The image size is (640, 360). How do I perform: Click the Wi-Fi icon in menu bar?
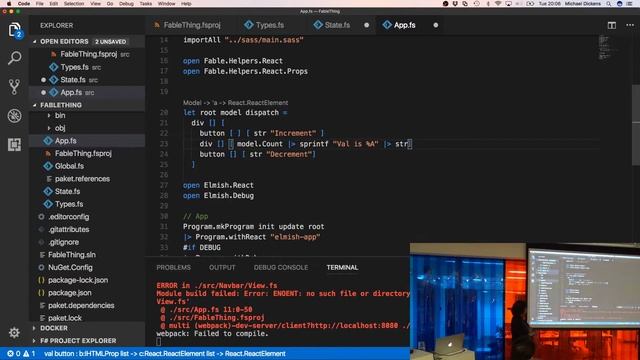[x=498, y=4]
